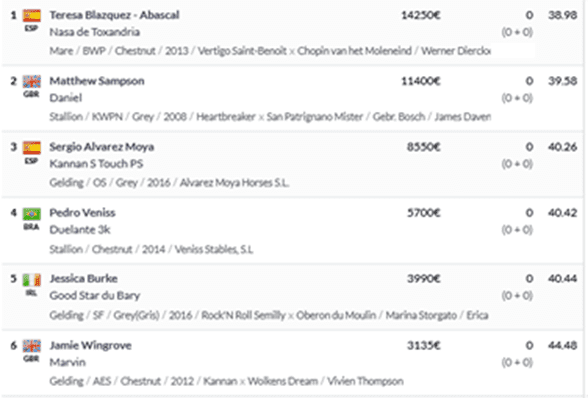This screenshot has height=398, width=588.
Task: Click the 14250€ prize money amount
Action: point(421,15)
